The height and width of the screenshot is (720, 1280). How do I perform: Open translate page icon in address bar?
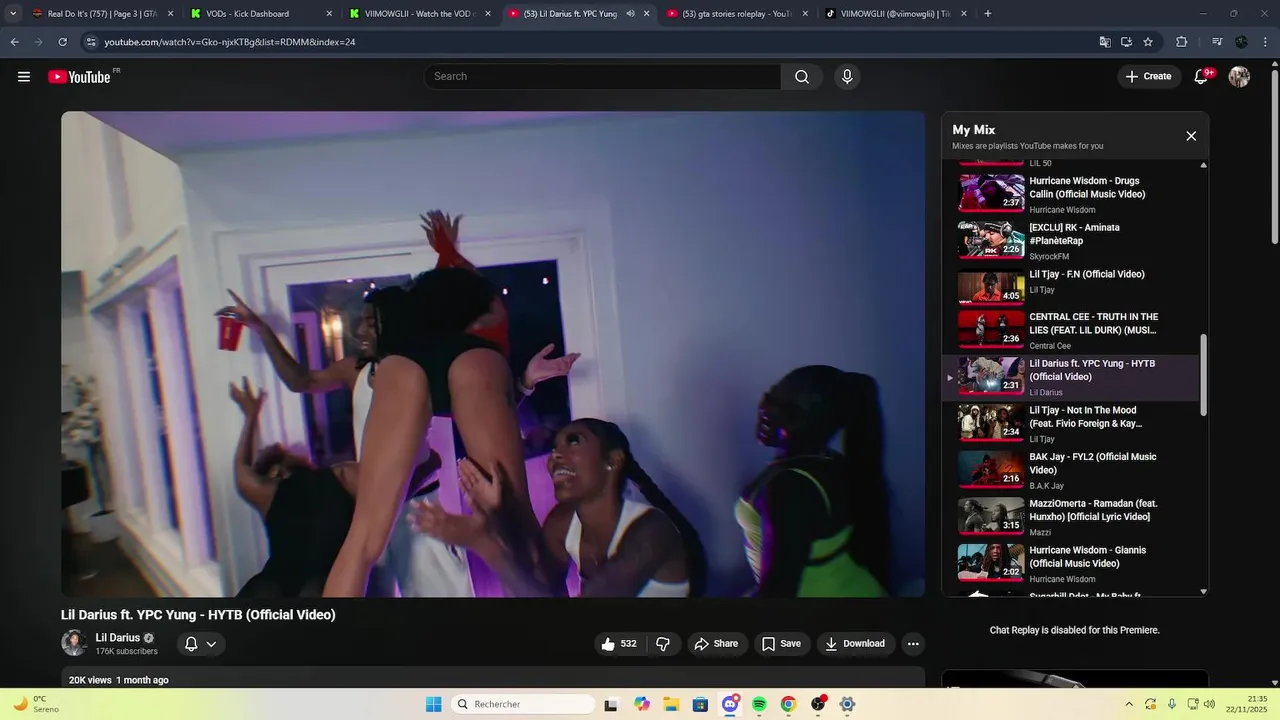coord(1105,42)
